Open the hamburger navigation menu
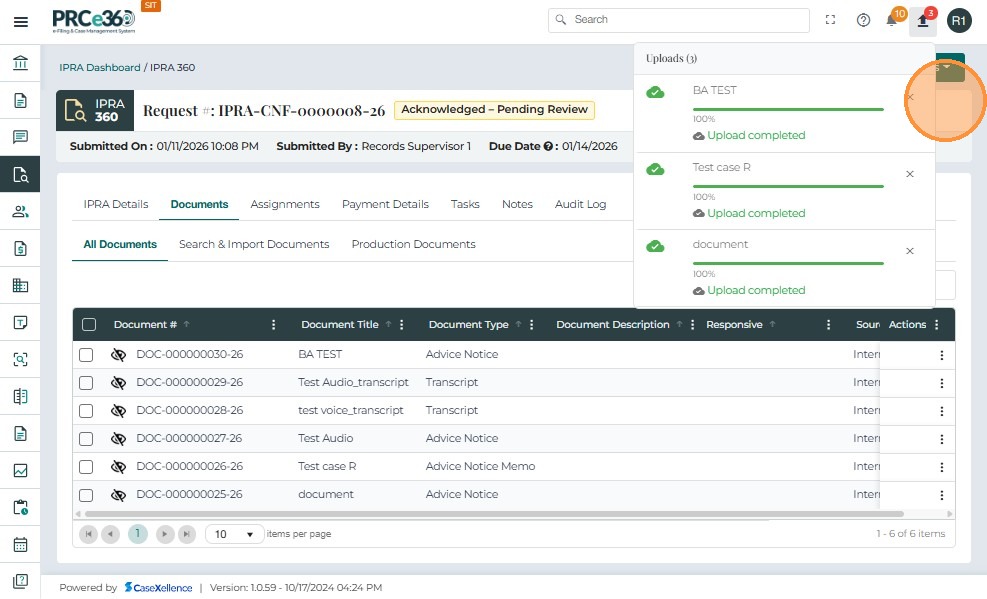 tap(20, 21)
